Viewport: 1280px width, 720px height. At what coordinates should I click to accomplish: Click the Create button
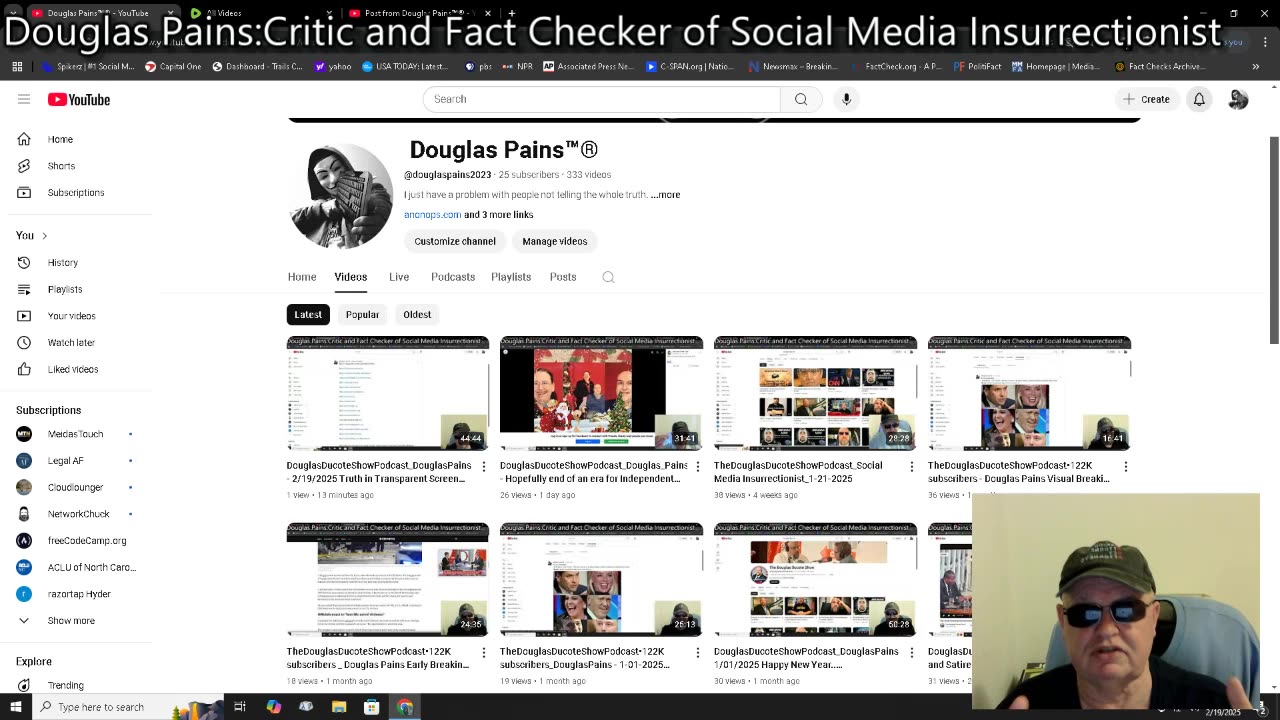click(x=1146, y=99)
